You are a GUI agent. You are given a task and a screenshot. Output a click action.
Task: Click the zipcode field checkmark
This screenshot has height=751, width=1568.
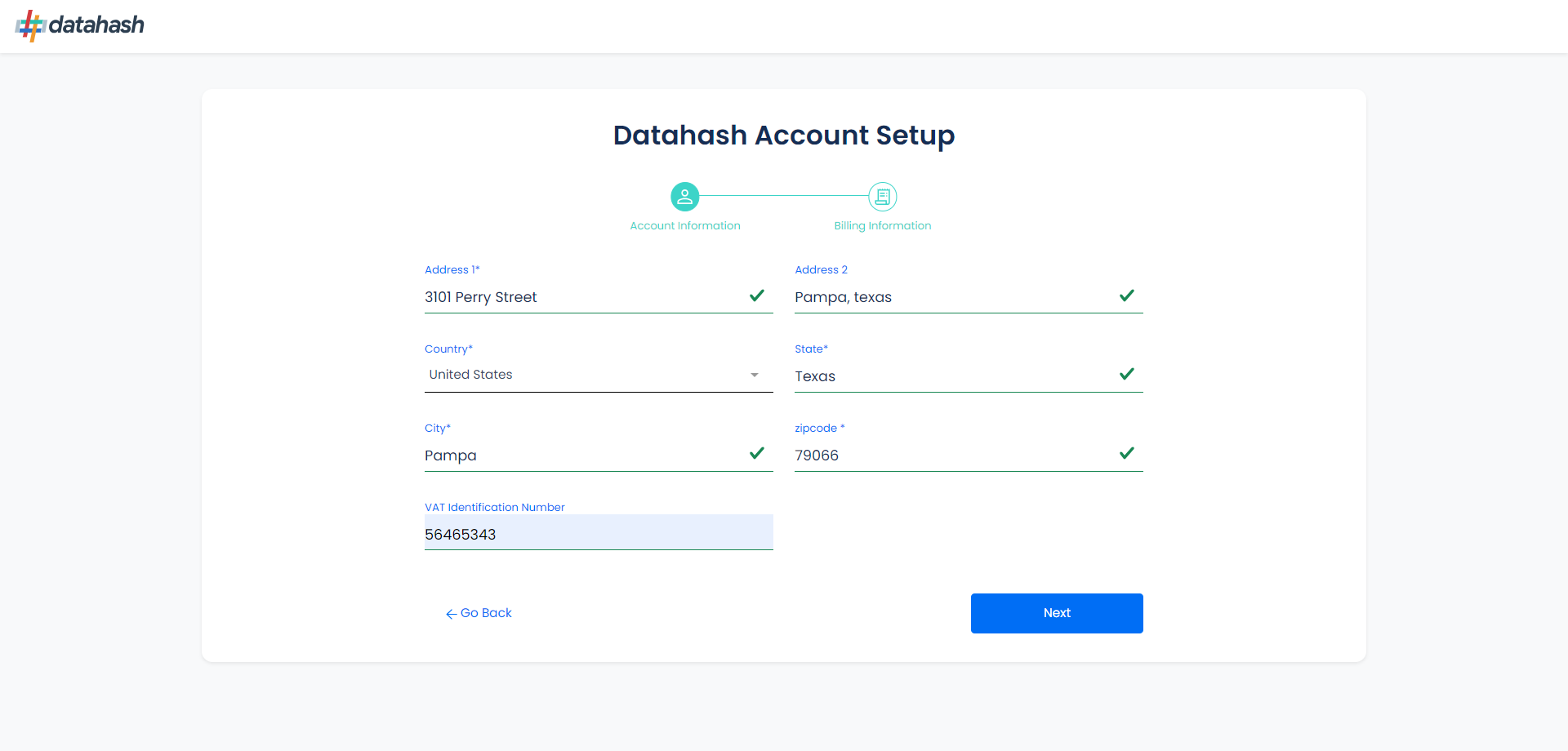click(x=1127, y=453)
